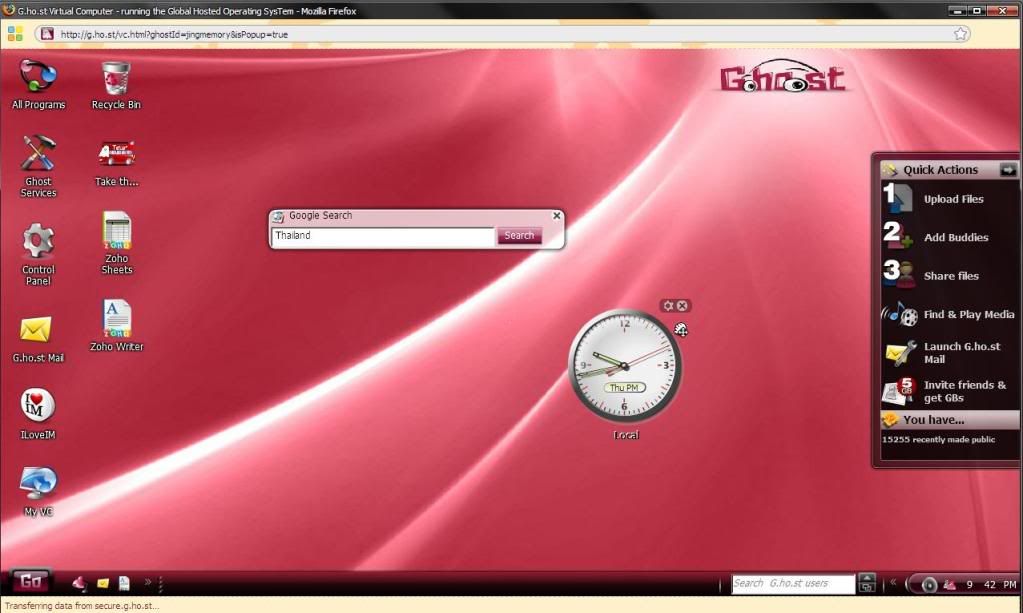Click the Thu PM label on the clock
The height and width of the screenshot is (613, 1023).
point(624,387)
